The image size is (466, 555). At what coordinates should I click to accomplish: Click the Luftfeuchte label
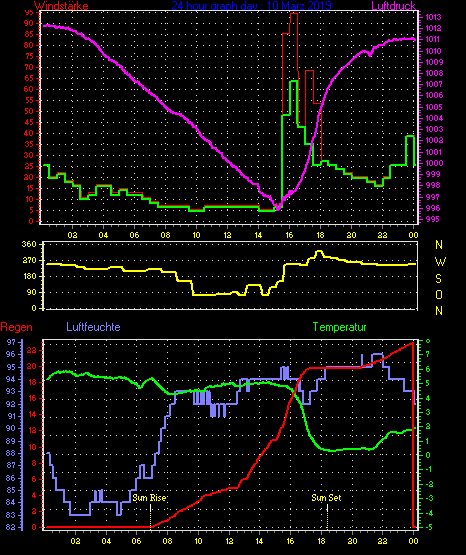pyautogui.click(x=93, y=327)
